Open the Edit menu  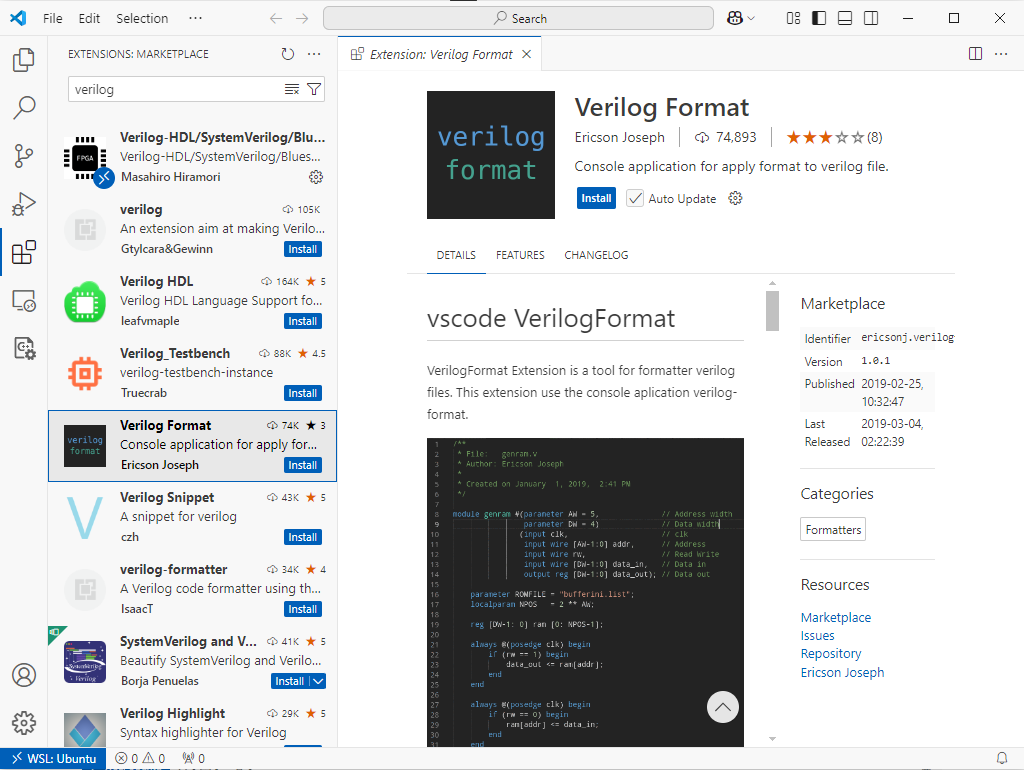click(89, 18)
